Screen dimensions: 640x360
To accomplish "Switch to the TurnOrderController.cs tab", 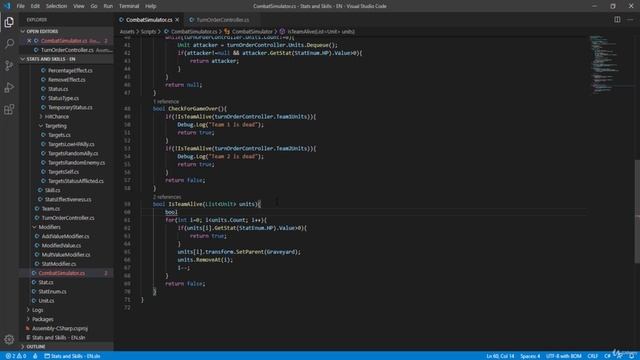I will (x=222, y=20).
